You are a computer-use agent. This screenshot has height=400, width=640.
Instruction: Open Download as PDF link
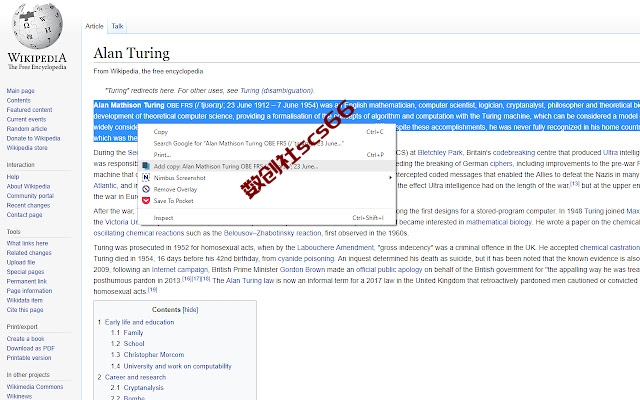[31, 348]
